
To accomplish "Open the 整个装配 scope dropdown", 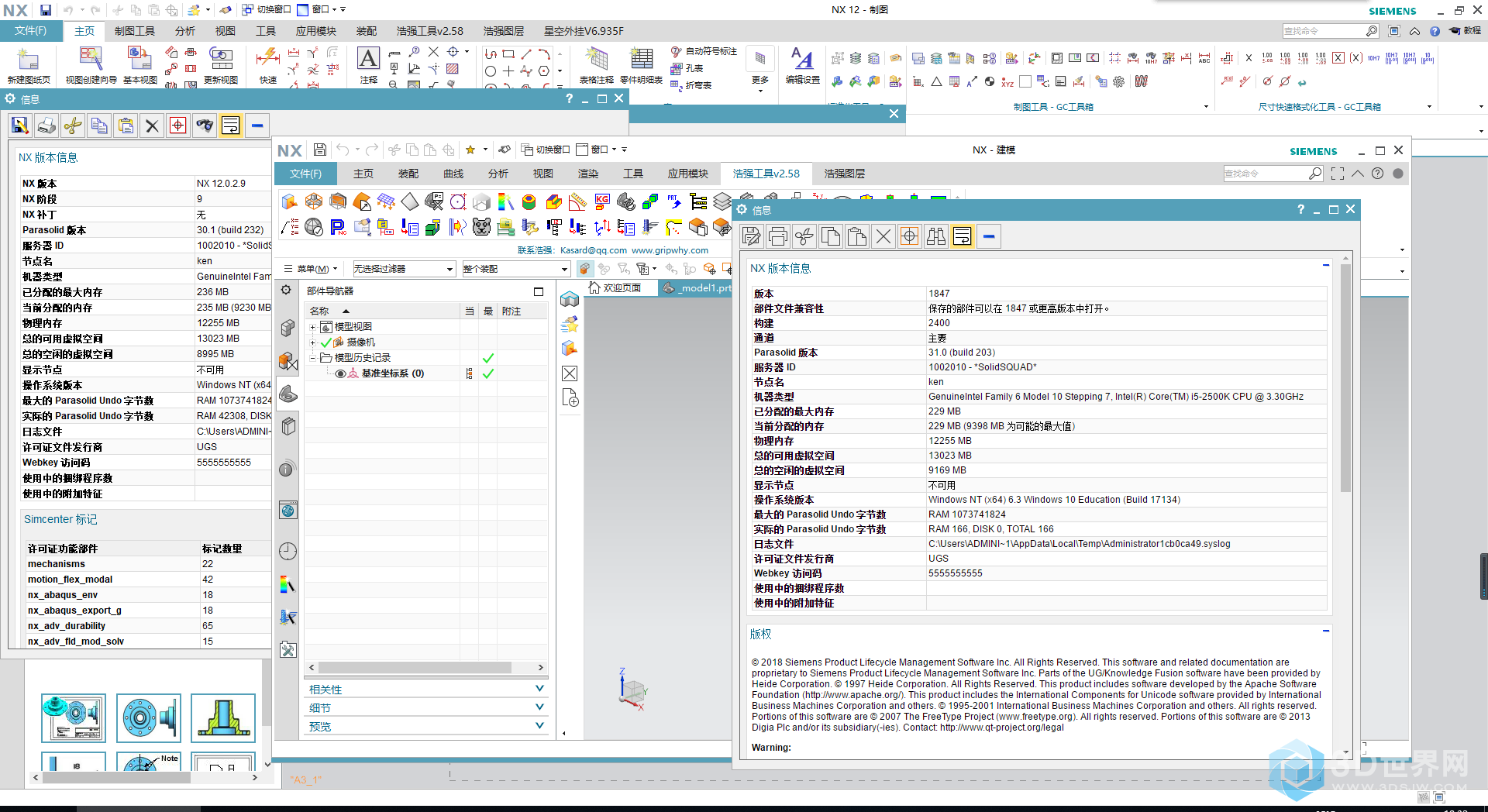I will pyautogui.click(x=515, y=269).
